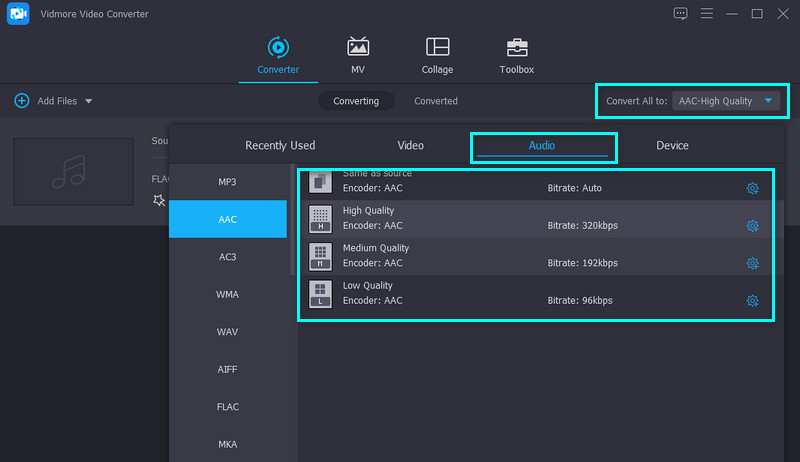This screenshot has width=800, height=462.
Task: Switch to the Video format tab
Action: pyautogui.click(x=410, y=145)
